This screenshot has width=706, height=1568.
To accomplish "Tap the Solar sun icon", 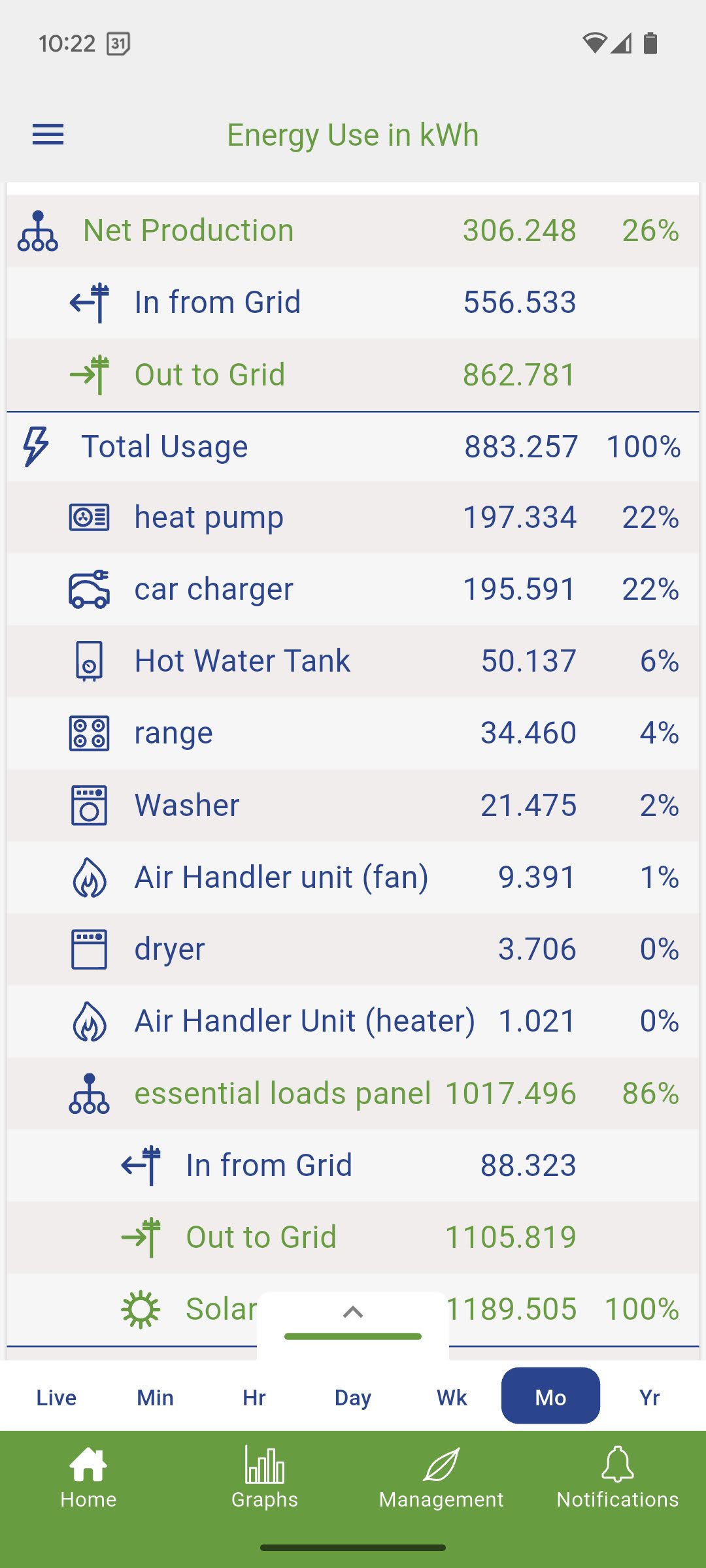I will coord(141,1309).
